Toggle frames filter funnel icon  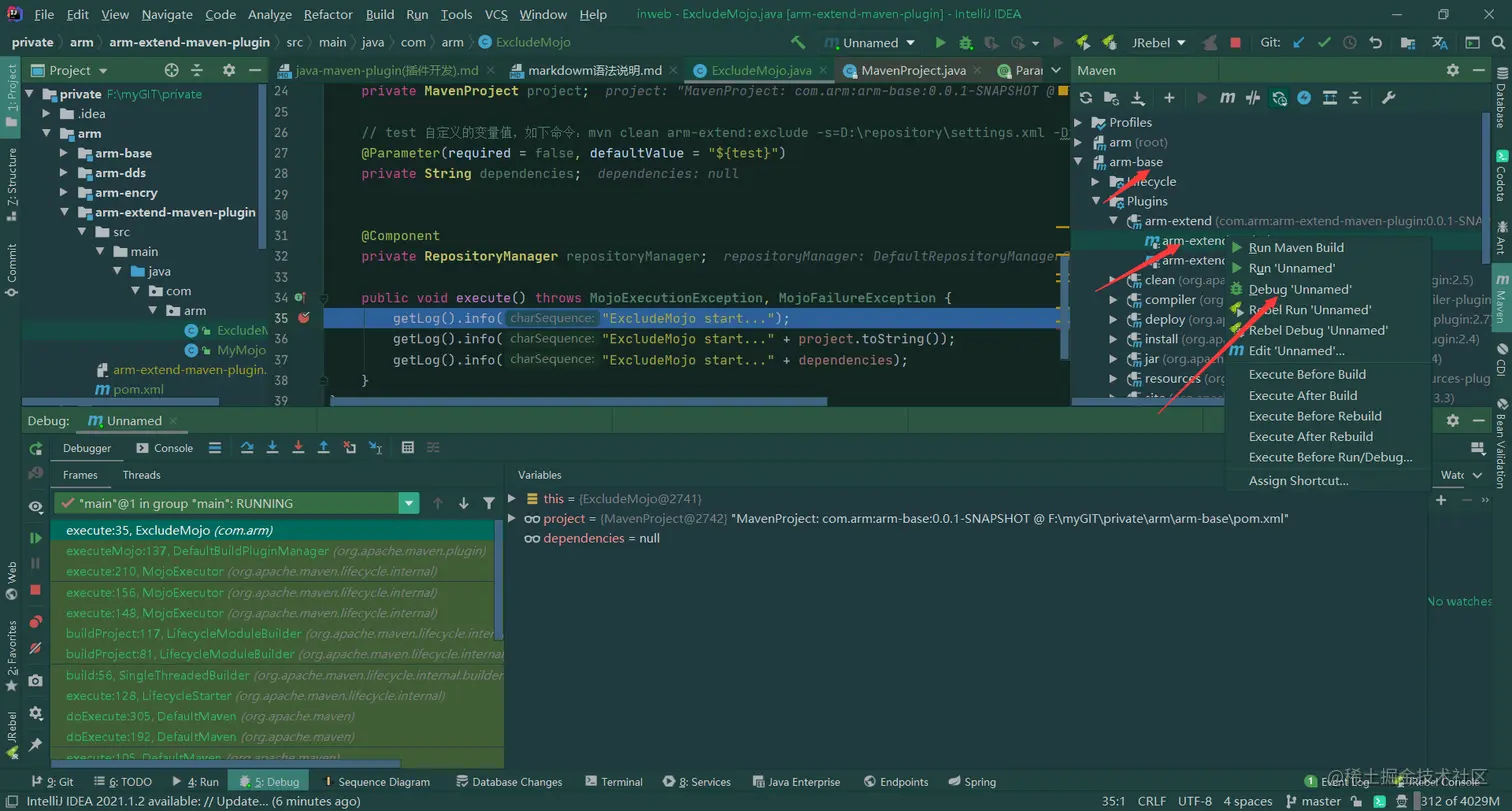coord(489,503)
